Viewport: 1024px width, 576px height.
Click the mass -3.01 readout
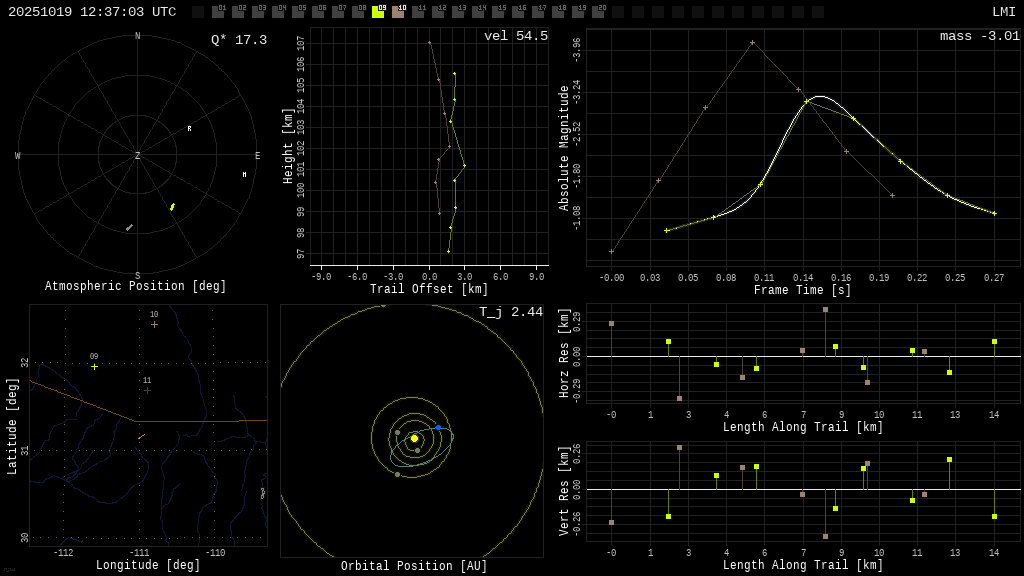point(979,36)
